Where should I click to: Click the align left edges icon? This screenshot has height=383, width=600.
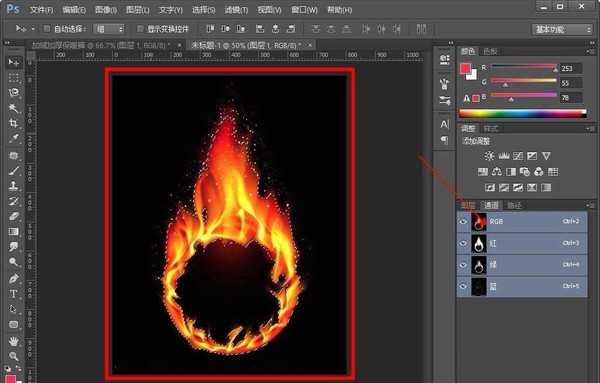[x=260, y=29]
